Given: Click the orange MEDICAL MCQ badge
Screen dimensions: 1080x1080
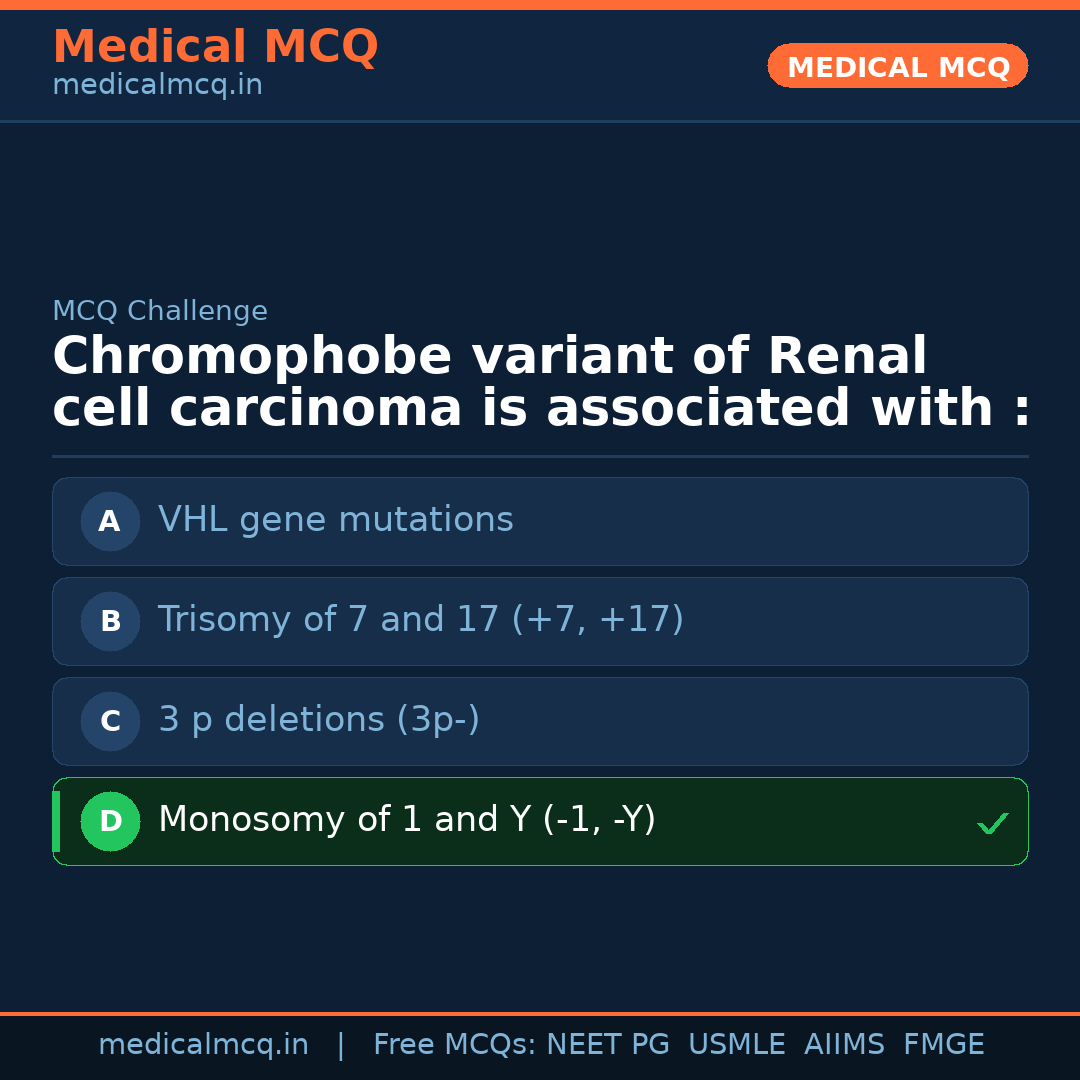Looking at the screenshot, I should click(897, 66).
